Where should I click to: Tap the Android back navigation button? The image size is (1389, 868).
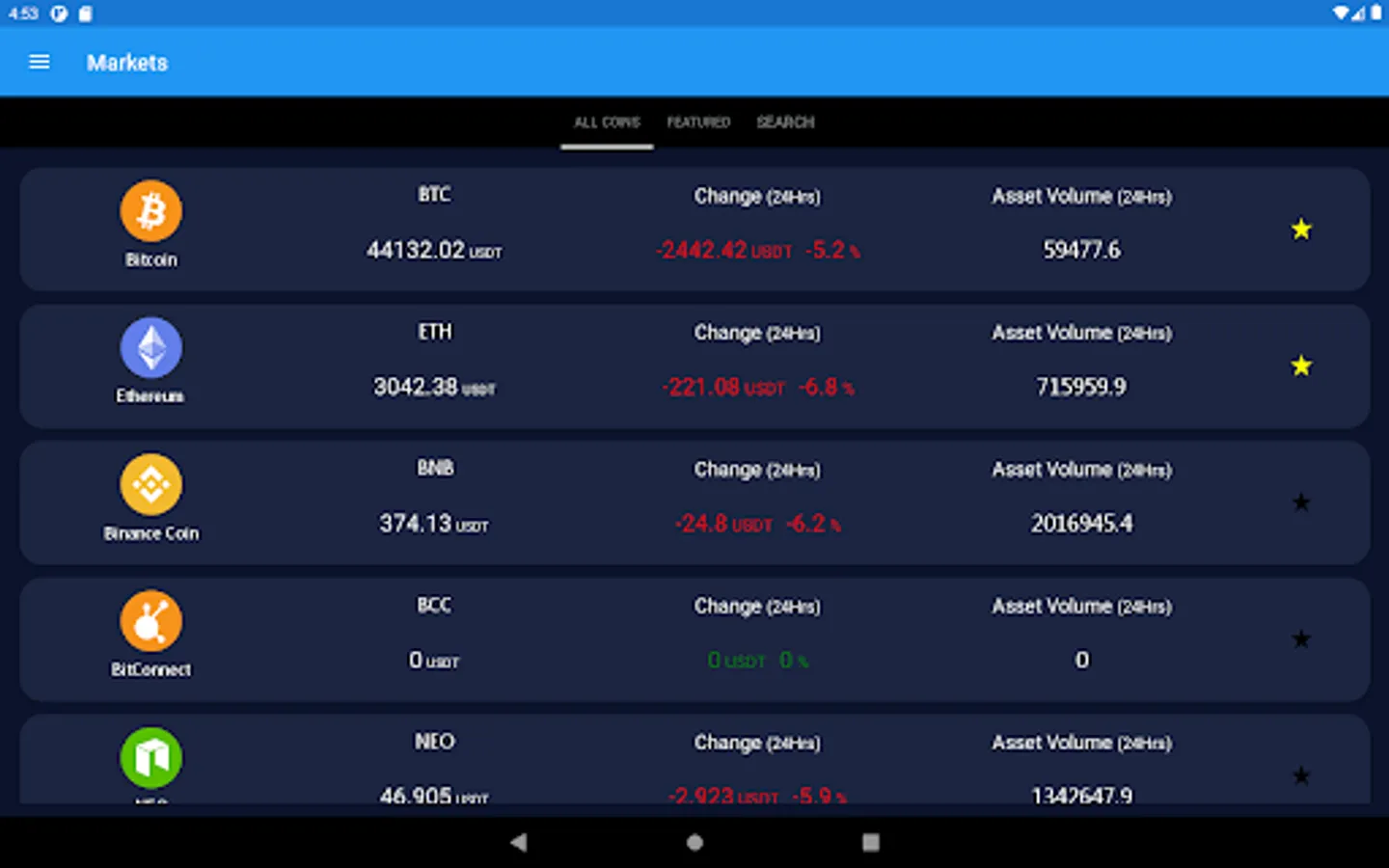click(x=519, y=842)
